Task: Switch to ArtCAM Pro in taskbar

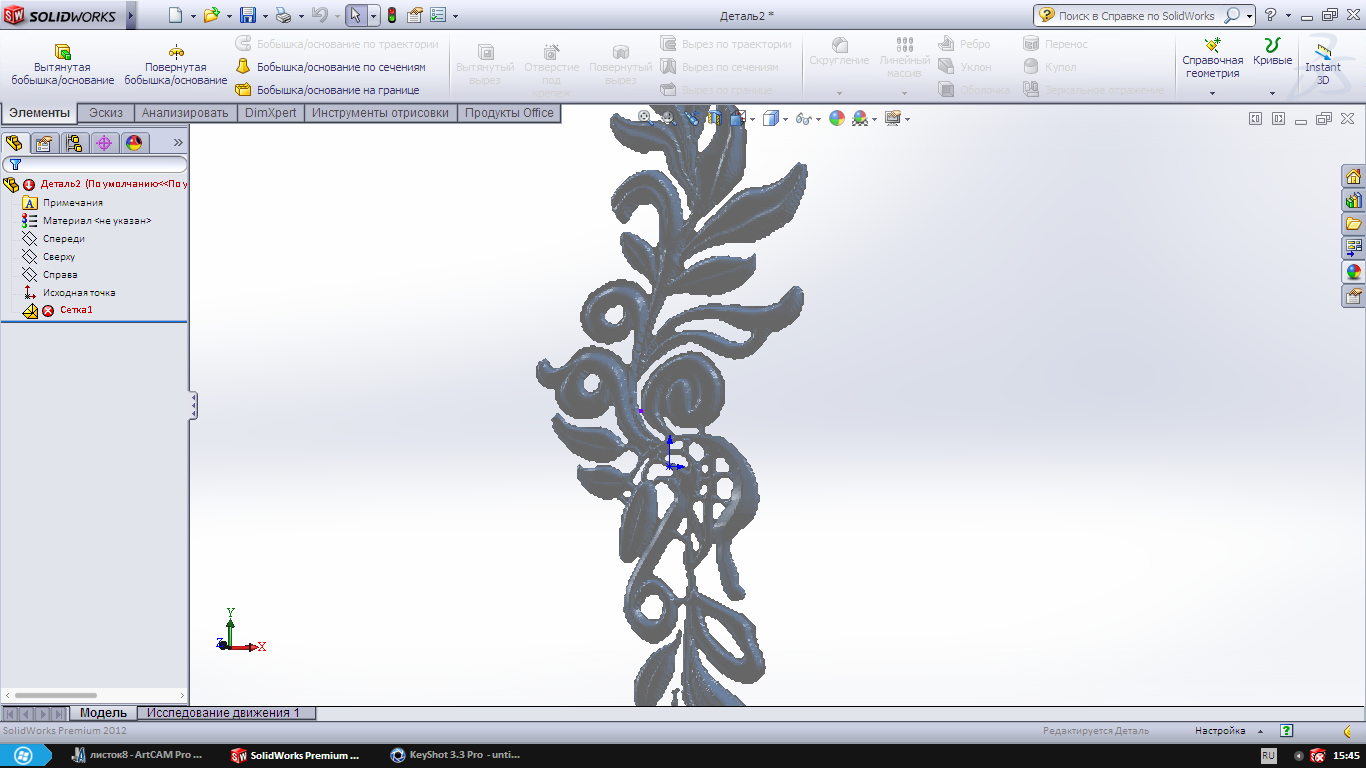Action: coord(137,755)
